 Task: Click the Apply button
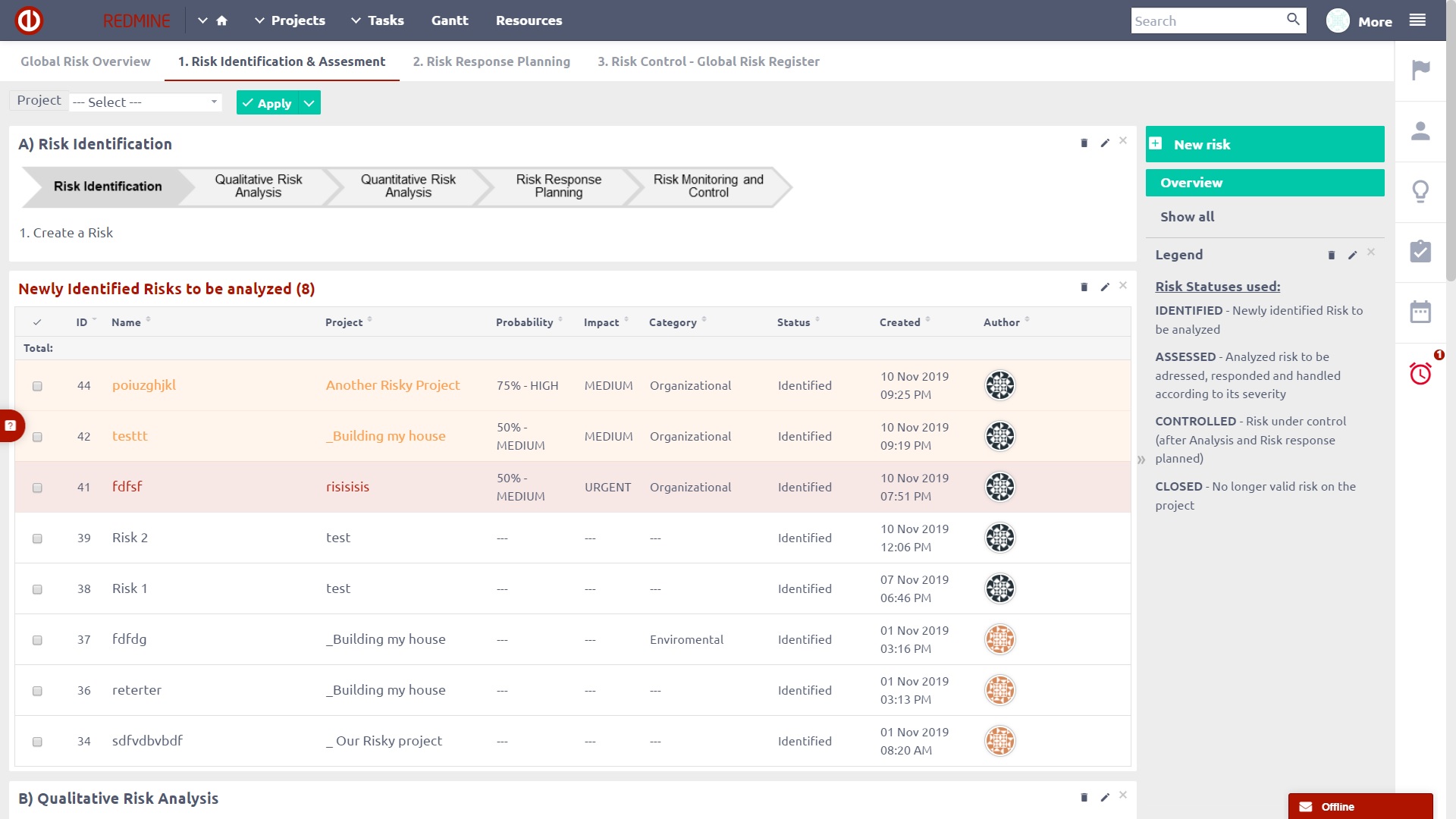coord(268,102)
